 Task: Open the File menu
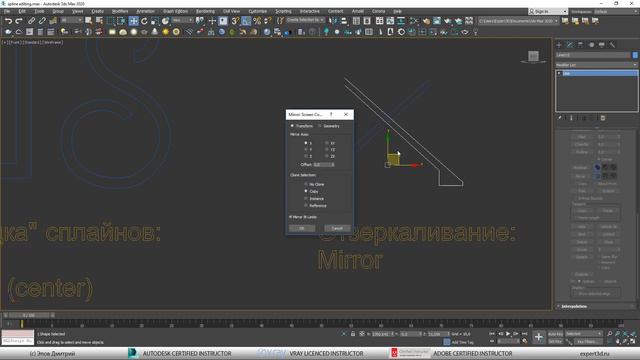pos(7,11)
